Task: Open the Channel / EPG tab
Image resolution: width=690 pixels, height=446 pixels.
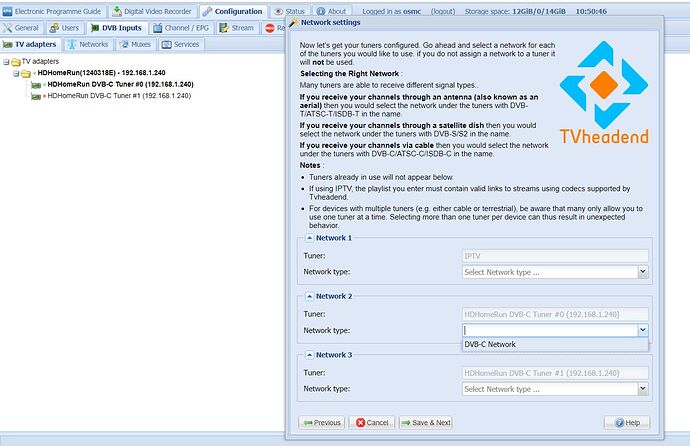Action: point(181,28)
